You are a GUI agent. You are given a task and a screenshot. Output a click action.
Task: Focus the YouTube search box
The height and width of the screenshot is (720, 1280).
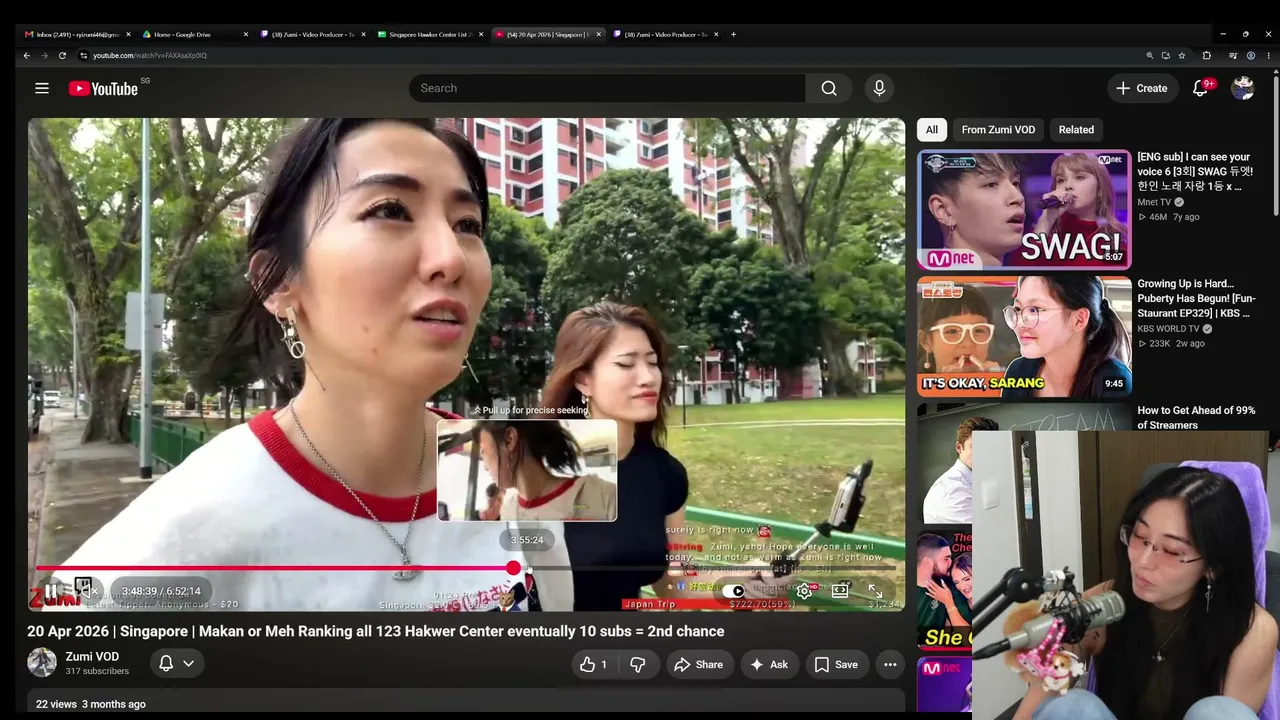(x=607, y=88)
